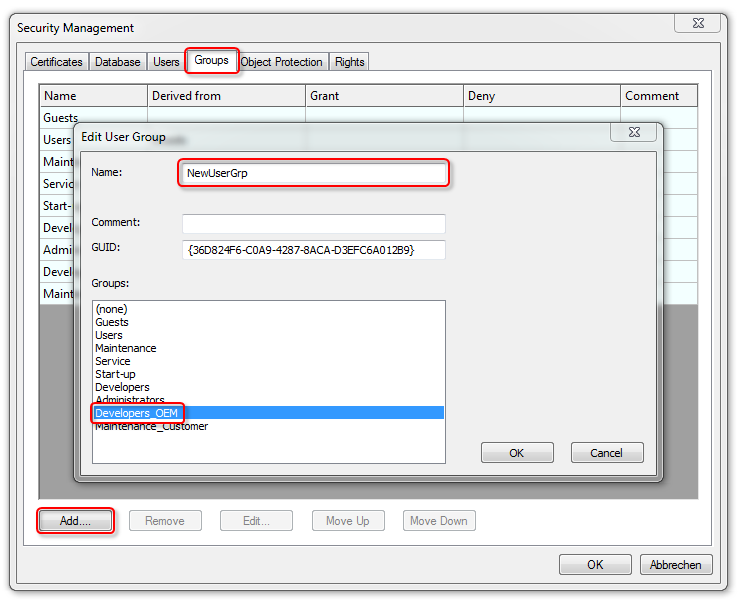Viewport: 739px width, 603px height.
Task: Click the Add... button
Action: [x=75, y=520]
